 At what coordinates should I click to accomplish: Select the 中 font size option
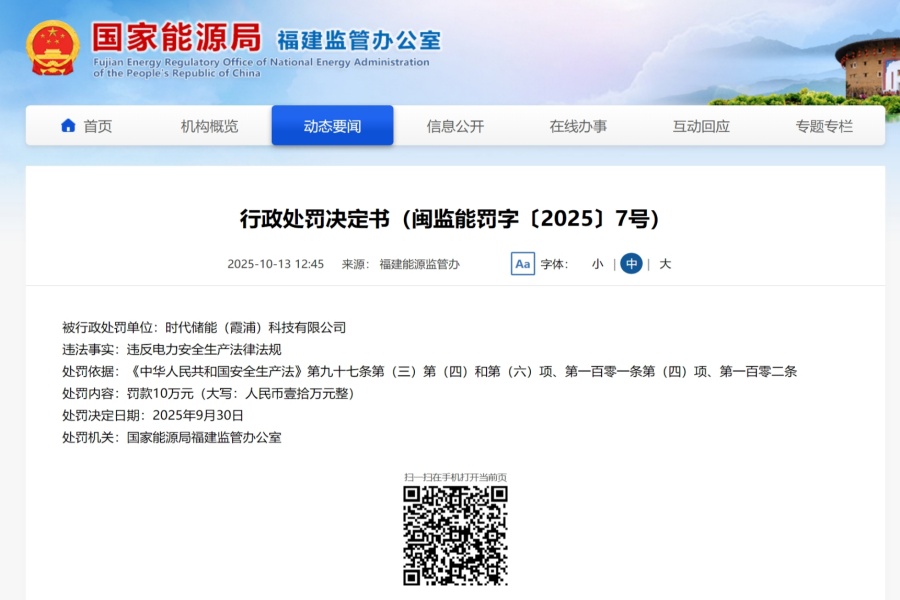pos(631,264)
